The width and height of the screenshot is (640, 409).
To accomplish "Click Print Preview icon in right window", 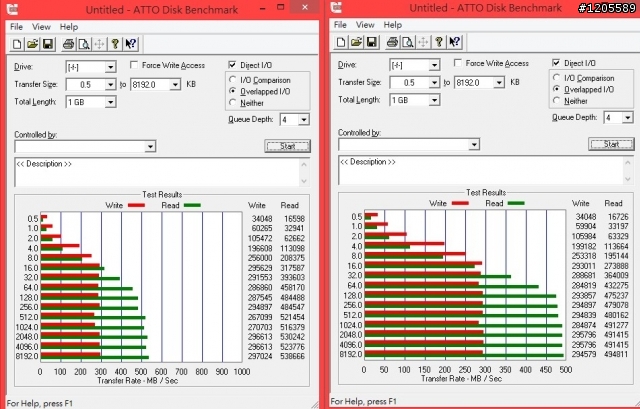I will click(408, 42).
